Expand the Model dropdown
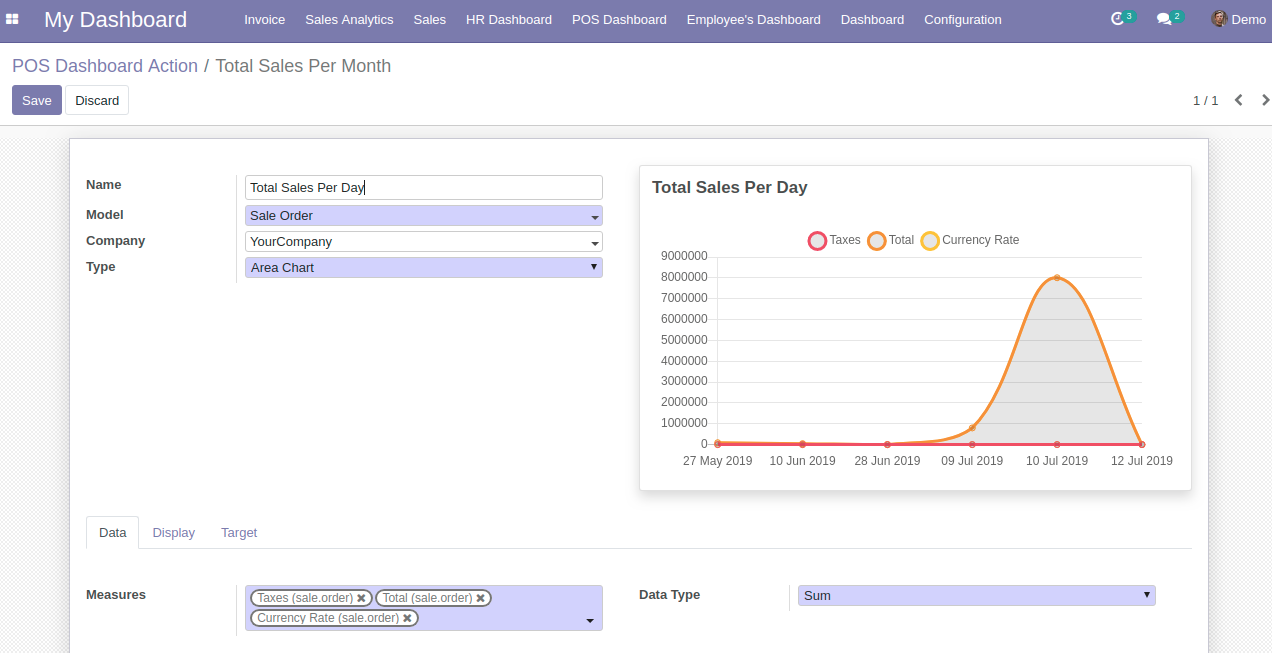 pyautogui.click(x=594, y=216)
